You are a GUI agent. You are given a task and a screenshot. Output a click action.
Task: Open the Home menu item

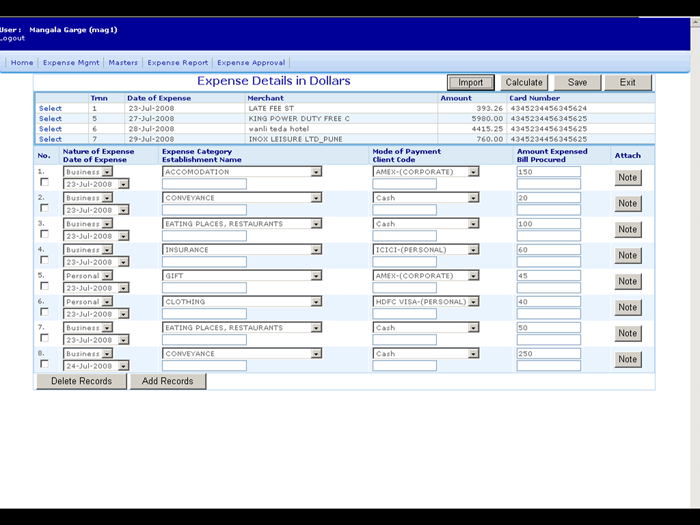[22, 62]
